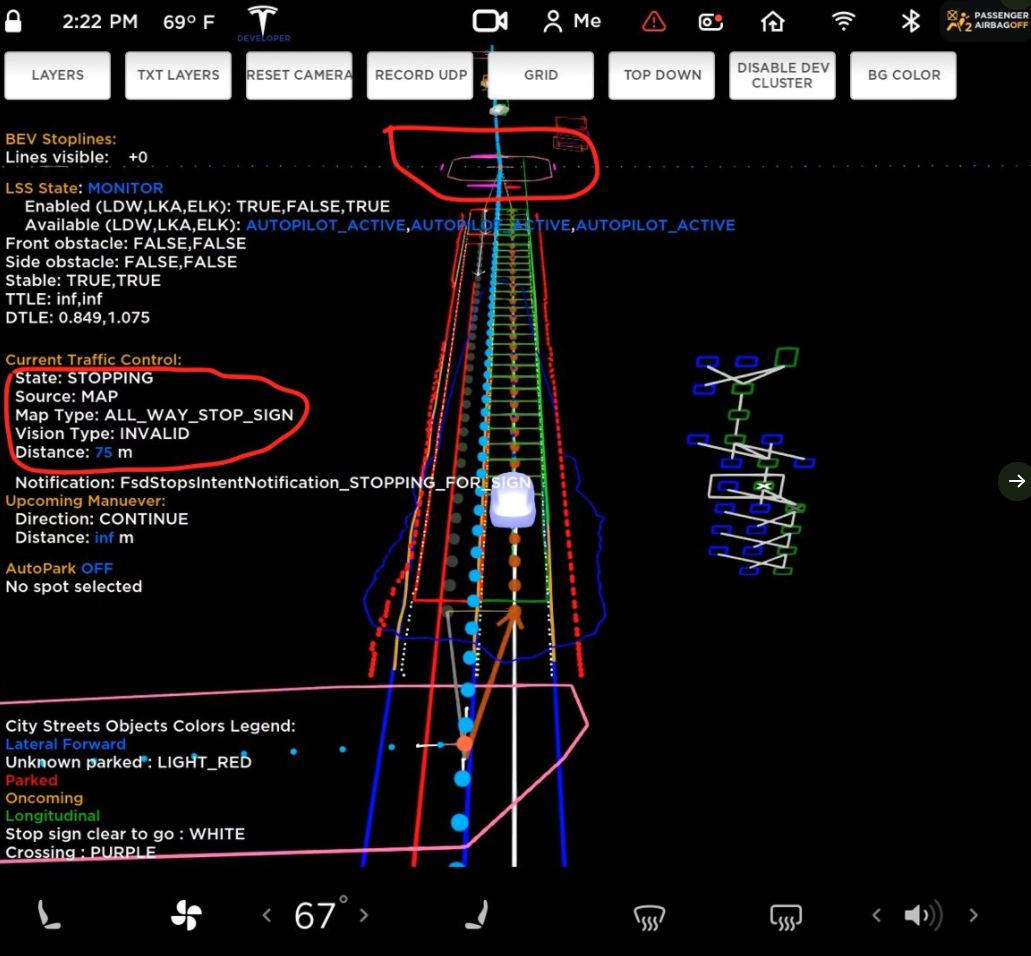Toggle the GRID button
This screenshot has height=956, width=1031.
[x=540, y=75]
